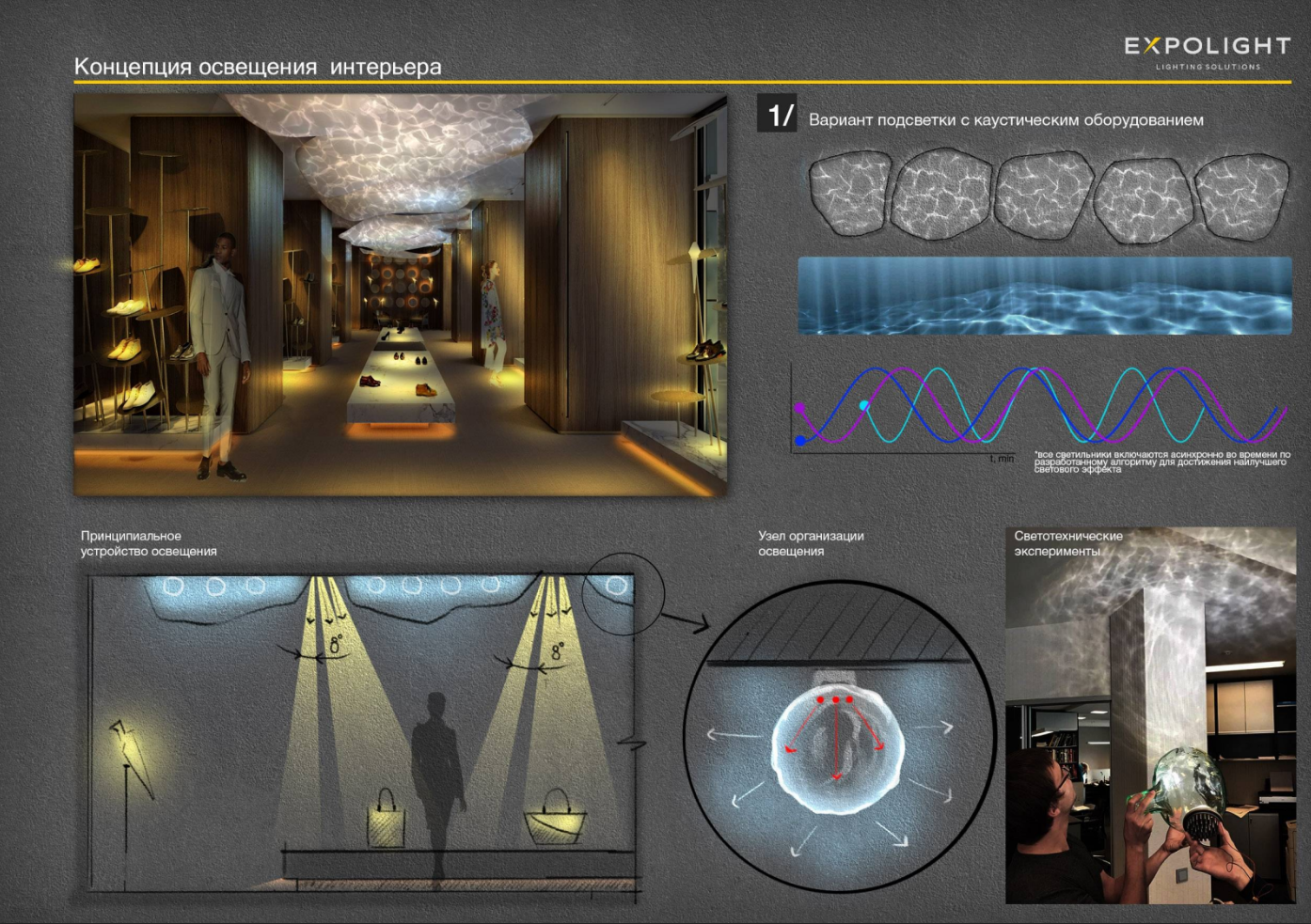
Task: Click the "Узел организации освещения" label
Action: point(811,543)
